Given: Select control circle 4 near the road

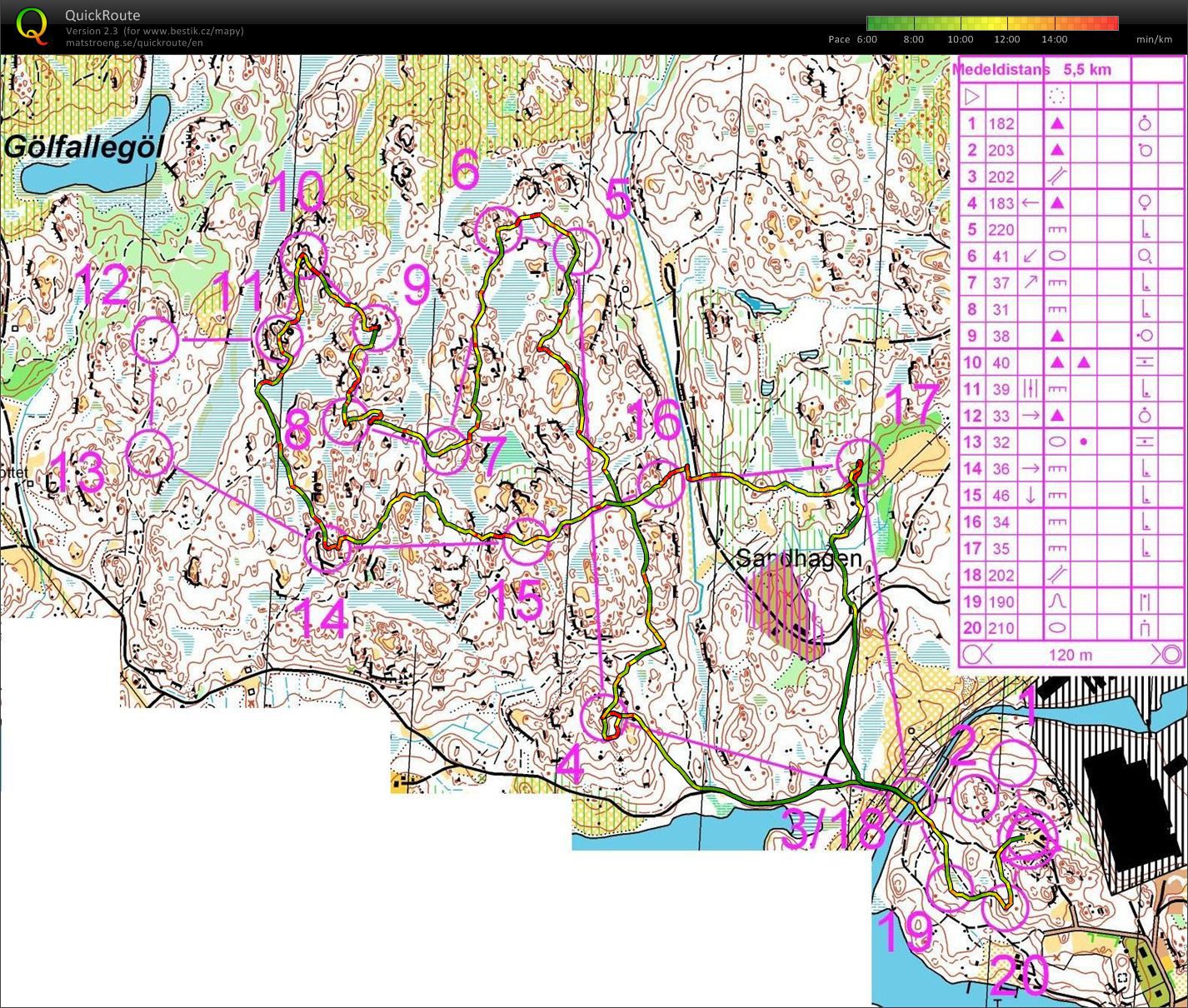Looking at the screenshot, I should (602, 717).
